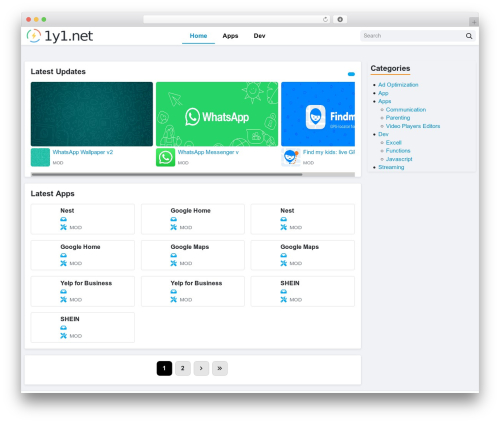Click next page single-arrow button

pyautogui.click(x=201, y=368)
